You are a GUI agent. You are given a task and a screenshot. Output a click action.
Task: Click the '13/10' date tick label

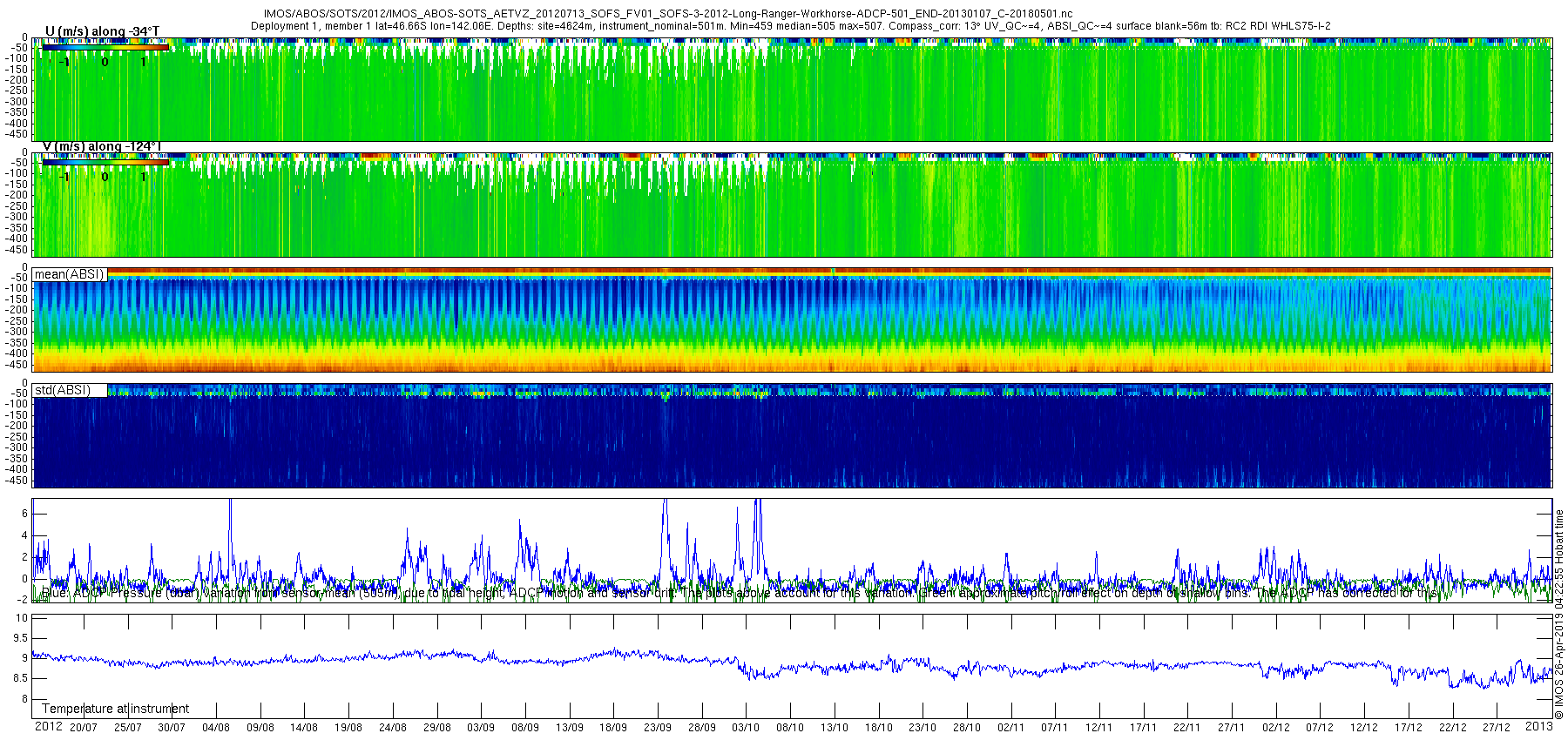[835, 728]
